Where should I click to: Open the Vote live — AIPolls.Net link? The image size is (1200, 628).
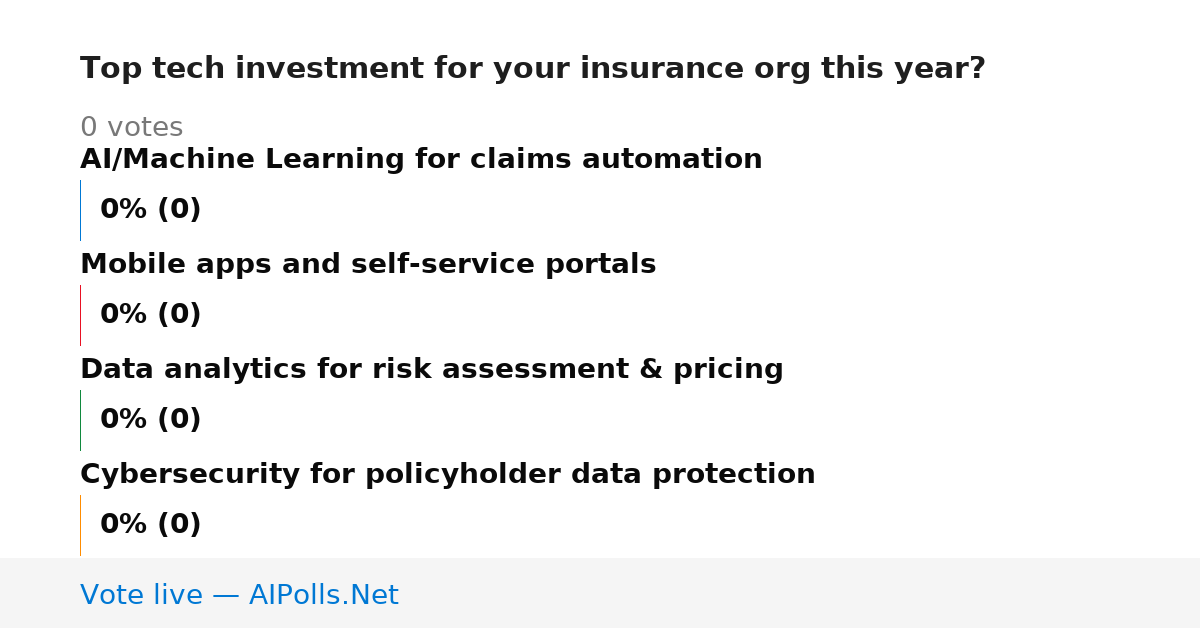pos(239,596)
